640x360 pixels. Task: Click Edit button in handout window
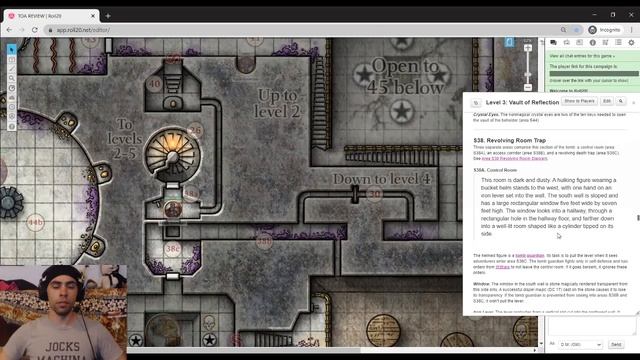point(607,101)
